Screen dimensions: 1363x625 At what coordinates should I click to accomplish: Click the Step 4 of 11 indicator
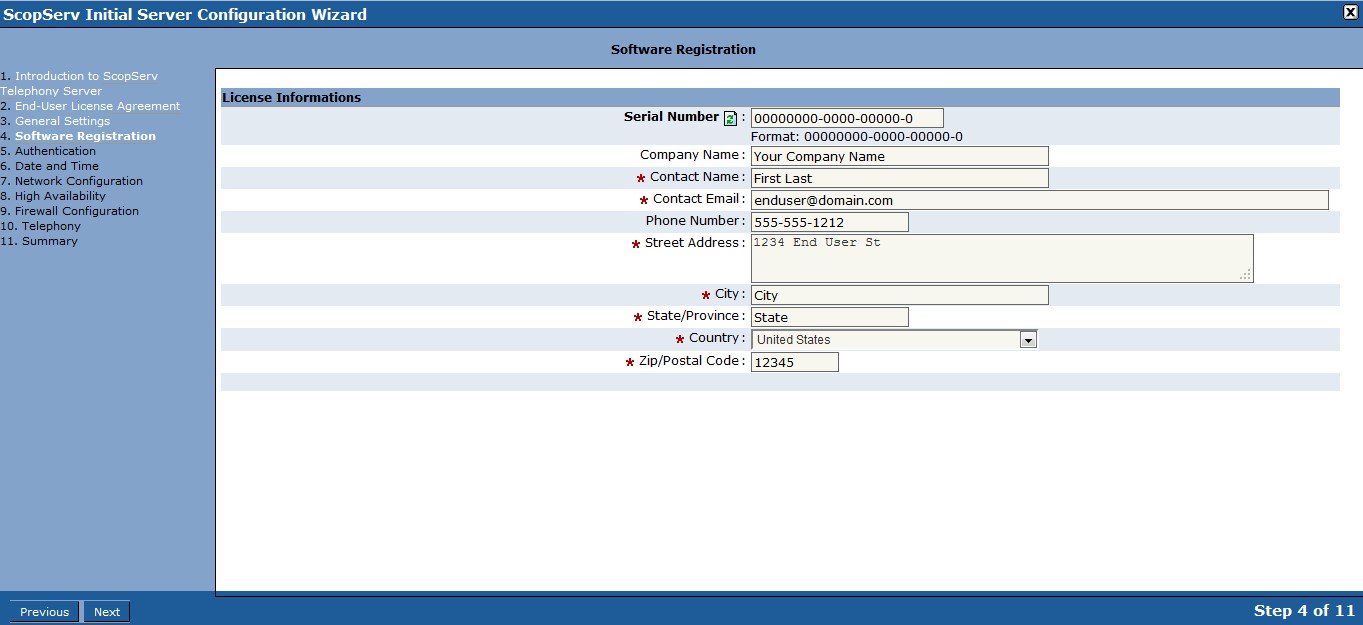click(1304, 611)
